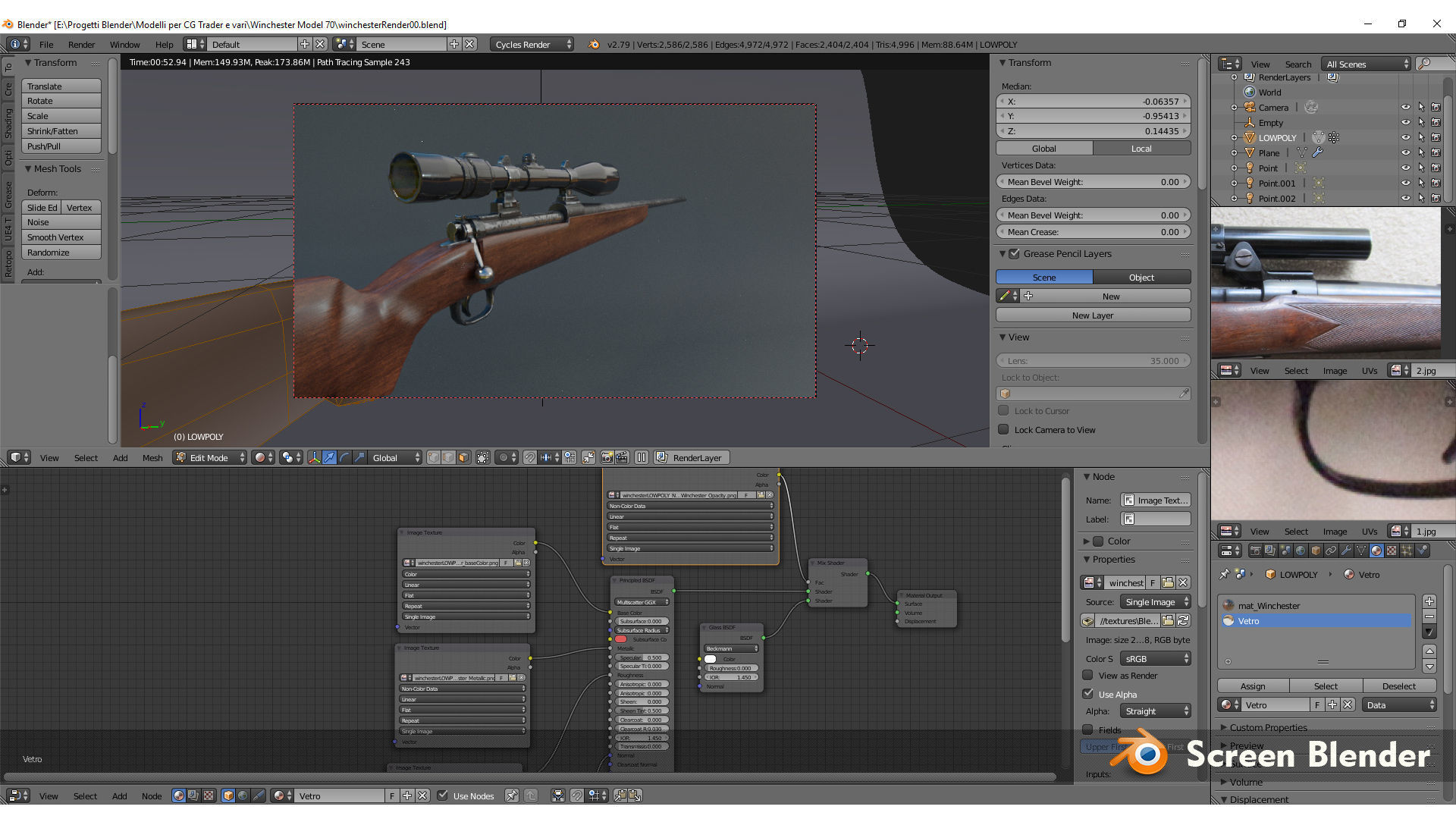Adjust the Mean Crease slider
Viewport: 1456px width, 819px height.
1093,232
